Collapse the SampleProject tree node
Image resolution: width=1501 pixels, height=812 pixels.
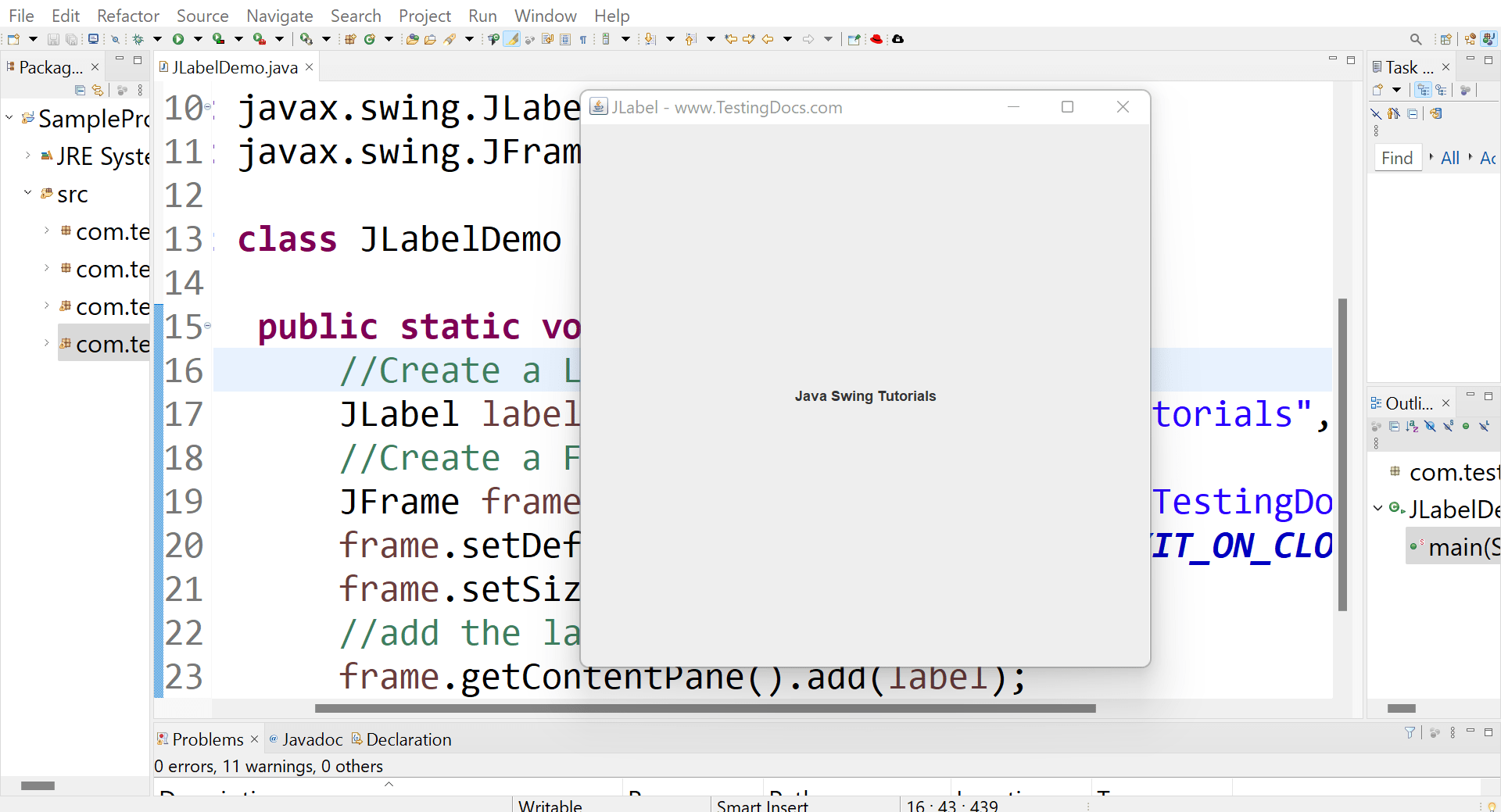pos(9,118)
